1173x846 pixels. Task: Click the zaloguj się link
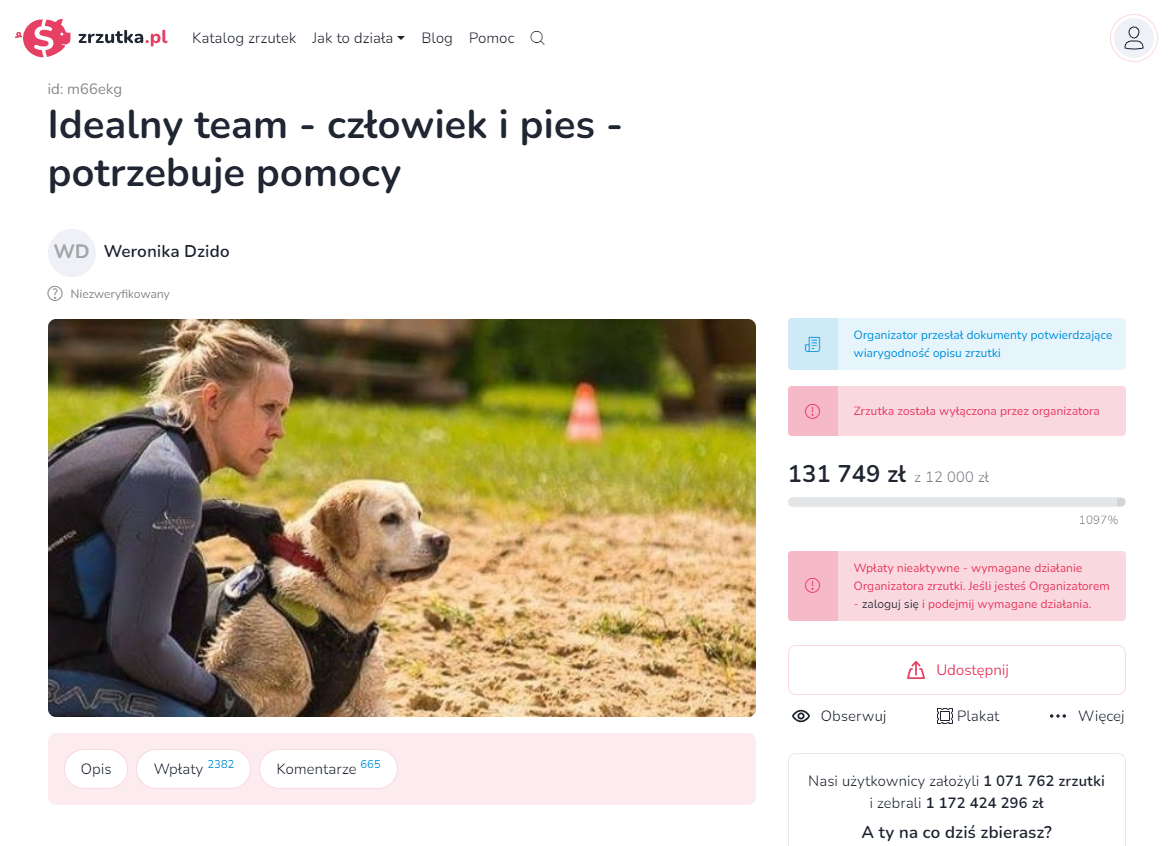(x=890, y=604)
